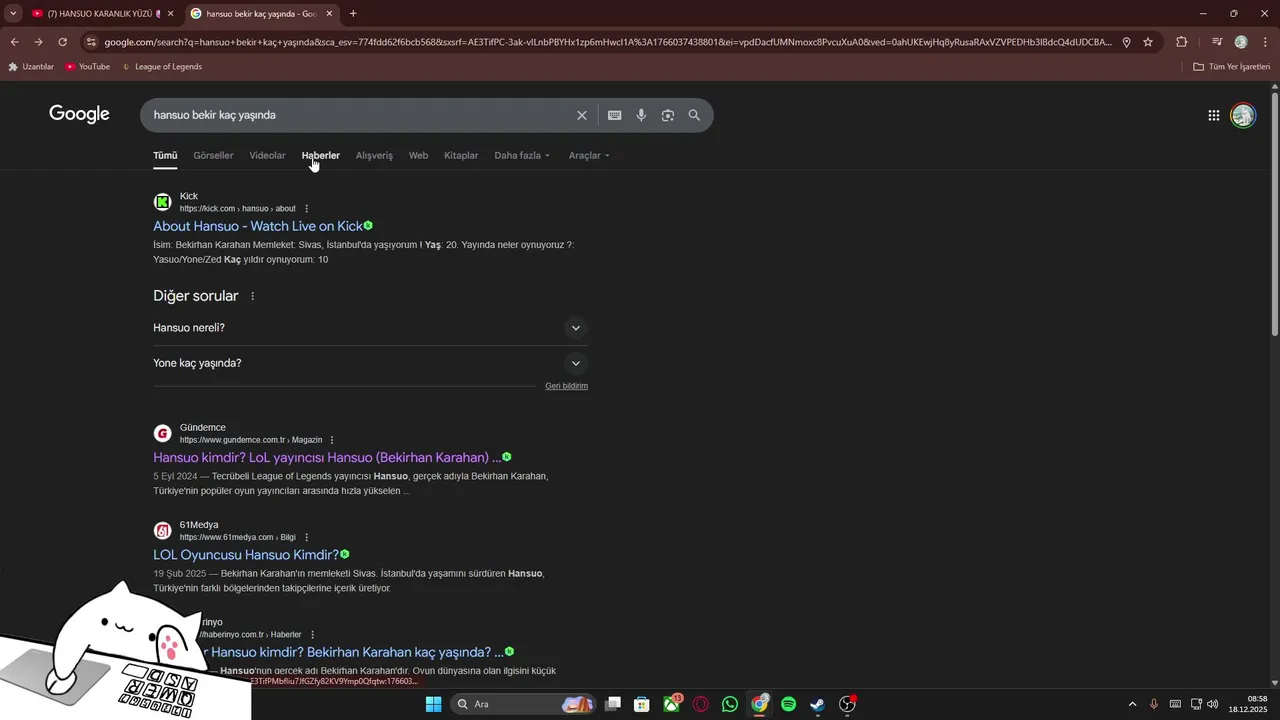Start voice search with the microphone icon
Screen dimensions: 1280x720
[x=641, y=115]
